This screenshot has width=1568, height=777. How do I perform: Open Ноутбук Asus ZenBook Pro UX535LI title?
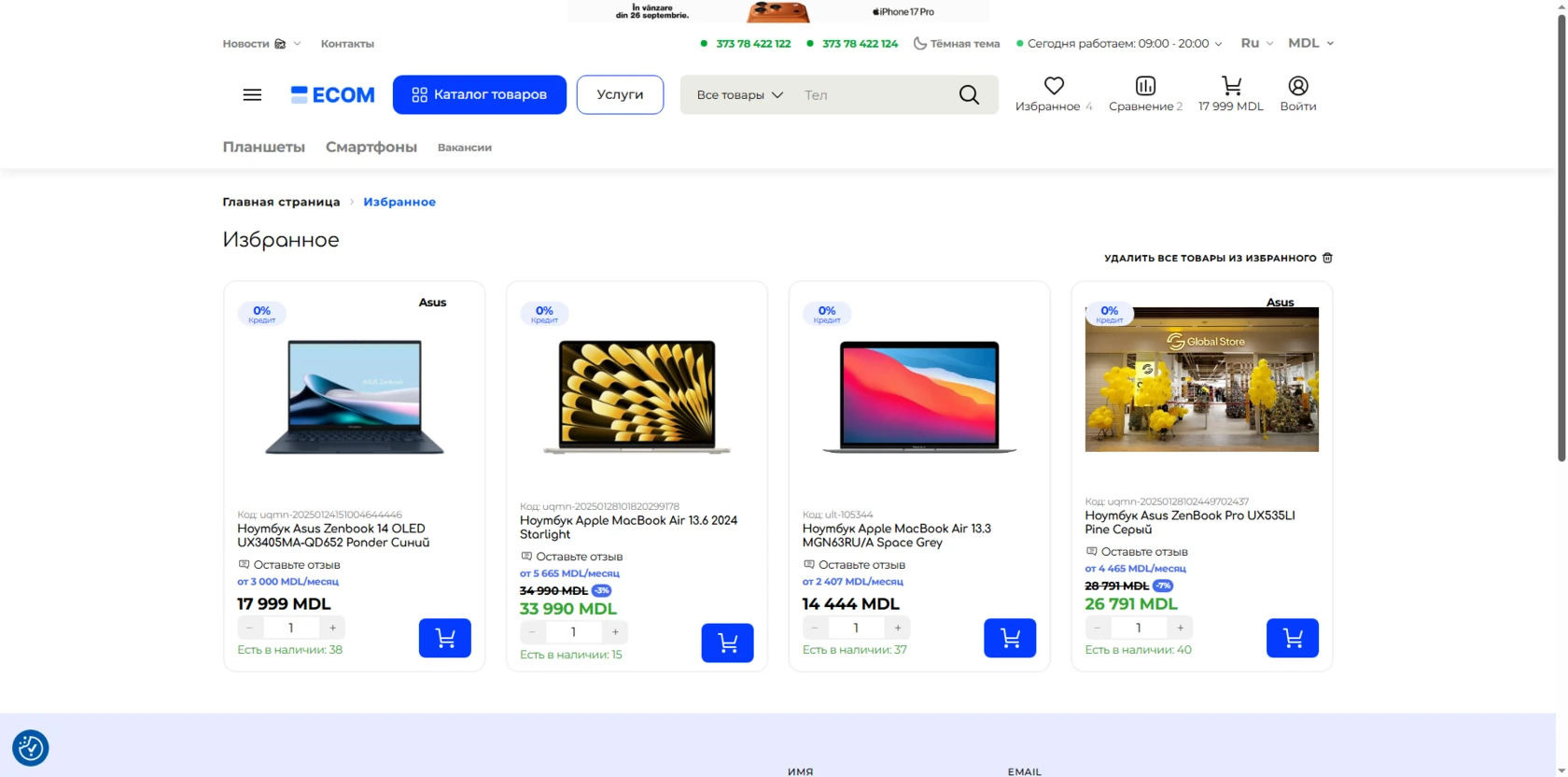tap(1190, 522)
